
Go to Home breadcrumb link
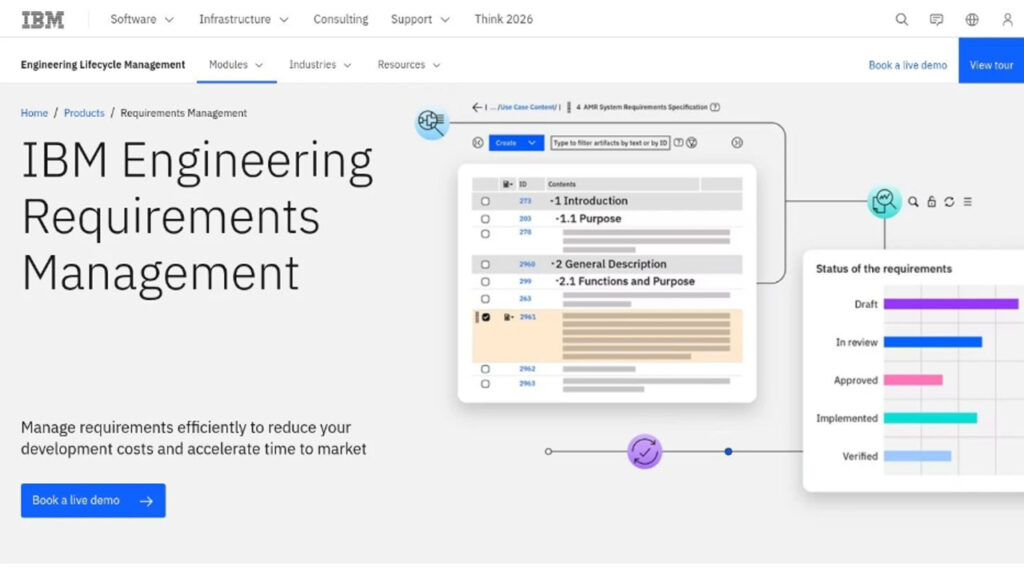[x=34, y=113]
